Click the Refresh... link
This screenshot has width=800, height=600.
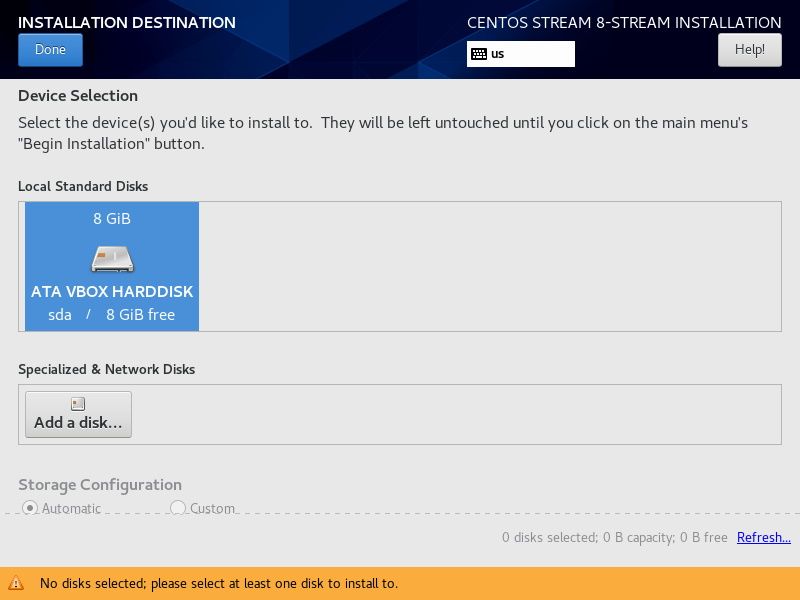coord(763,537)
